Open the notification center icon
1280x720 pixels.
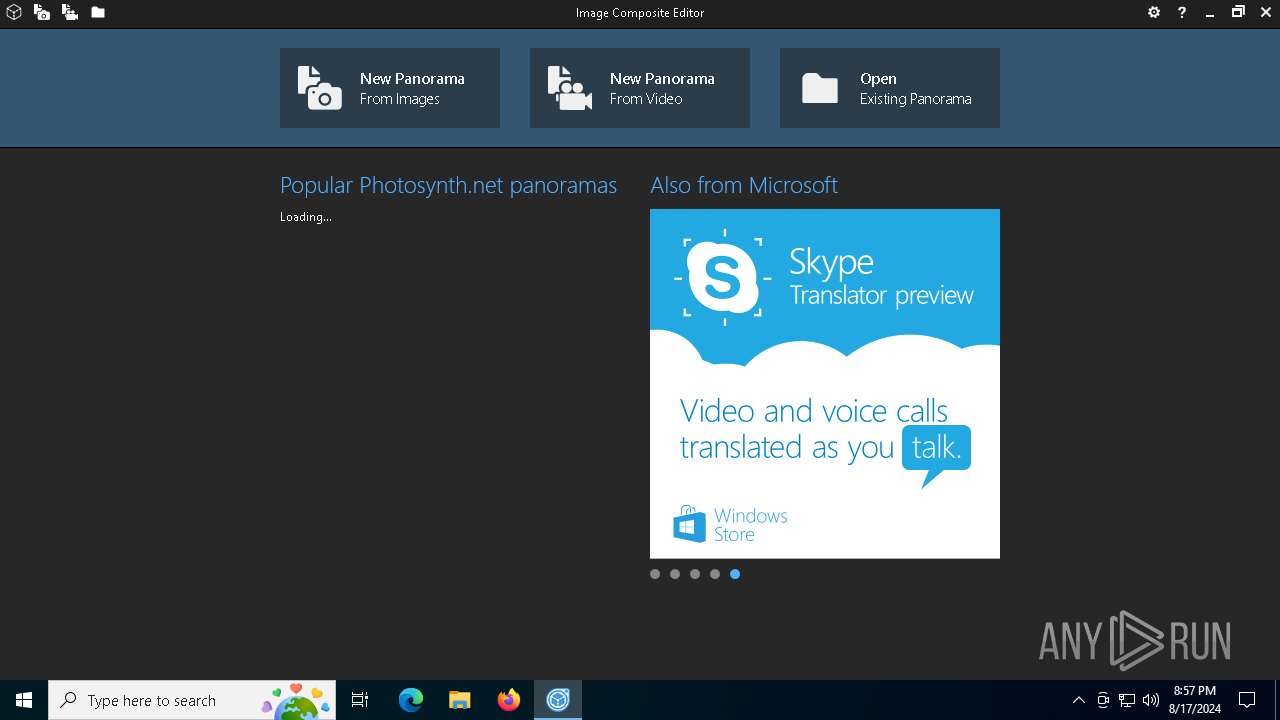pyautogui.click(x=1247, y=700)
